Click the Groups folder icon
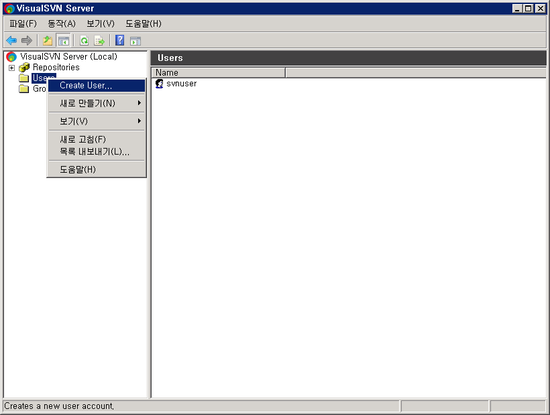Viewport: 550px width, 415px height. (24, 89)
